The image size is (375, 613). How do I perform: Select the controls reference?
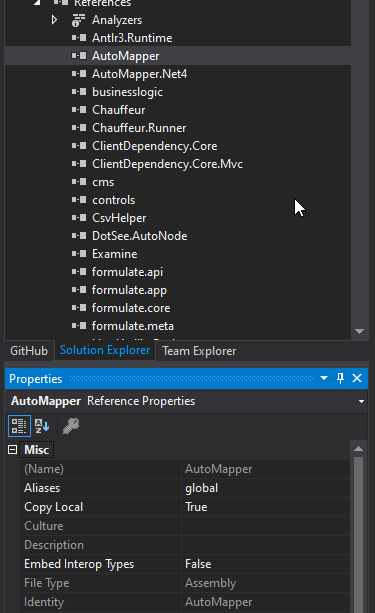pos(114,200)
